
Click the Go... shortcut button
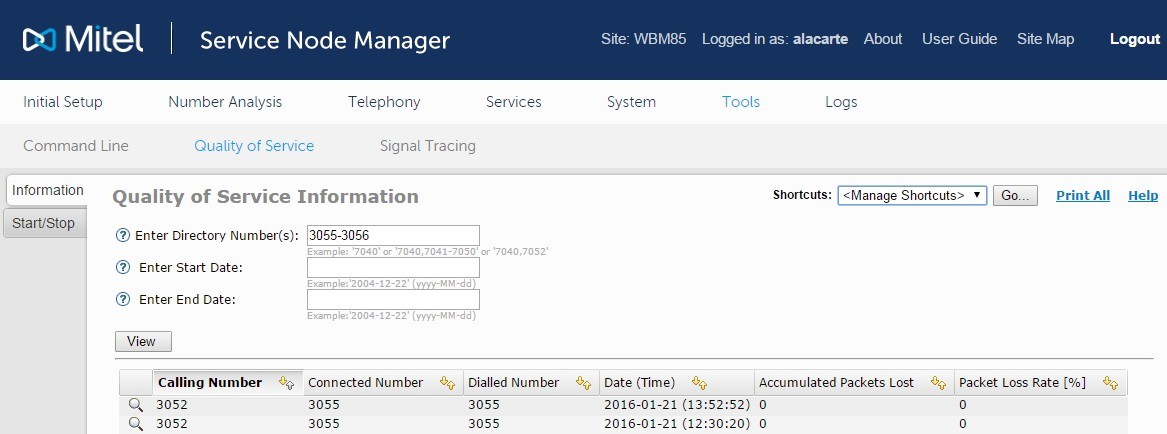pyautogui.click(x=1014, y=196)
